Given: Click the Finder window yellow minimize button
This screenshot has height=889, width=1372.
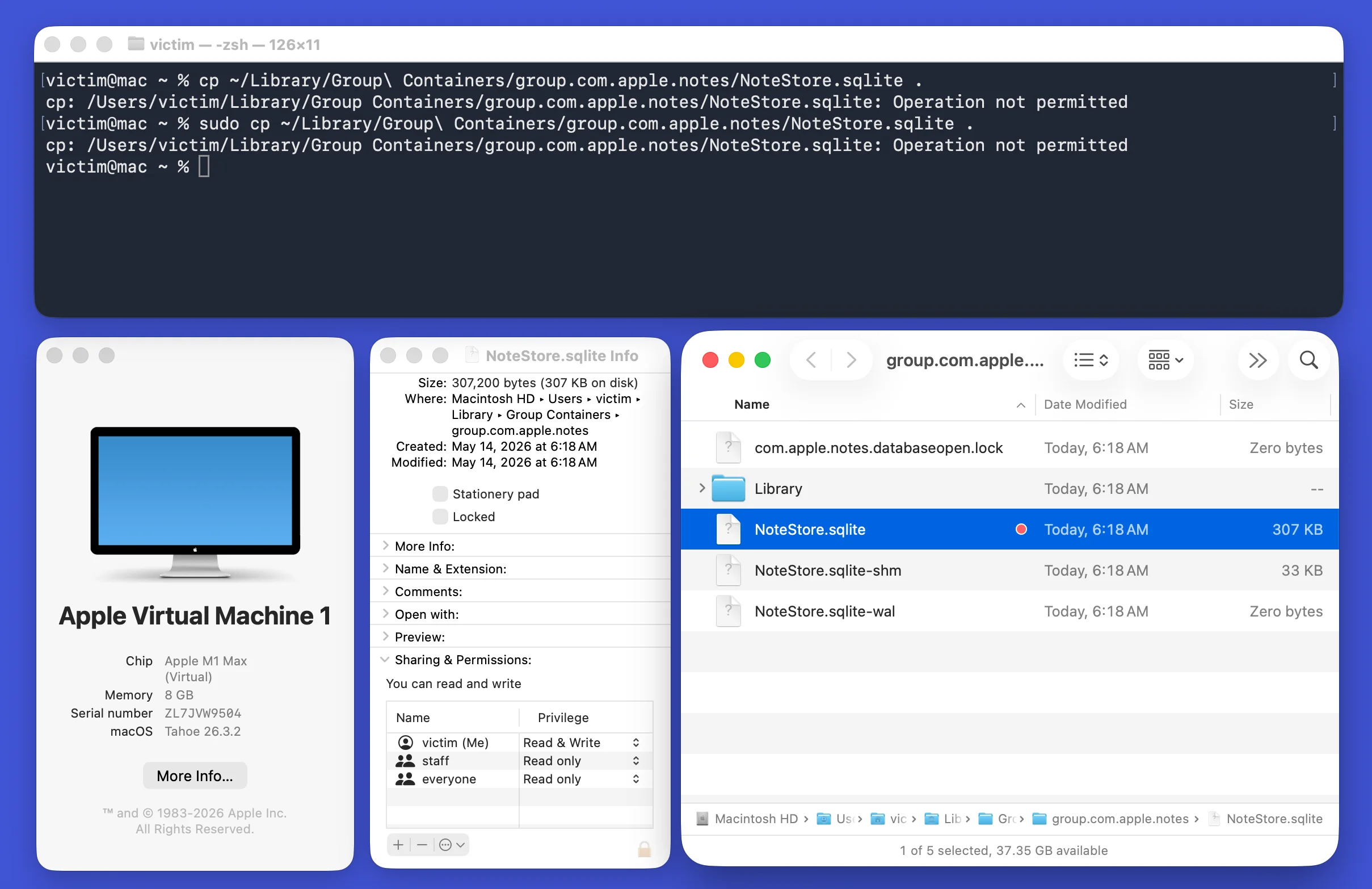Looking at the screenshot, I should pyautogui.click(x=736, y=360).
